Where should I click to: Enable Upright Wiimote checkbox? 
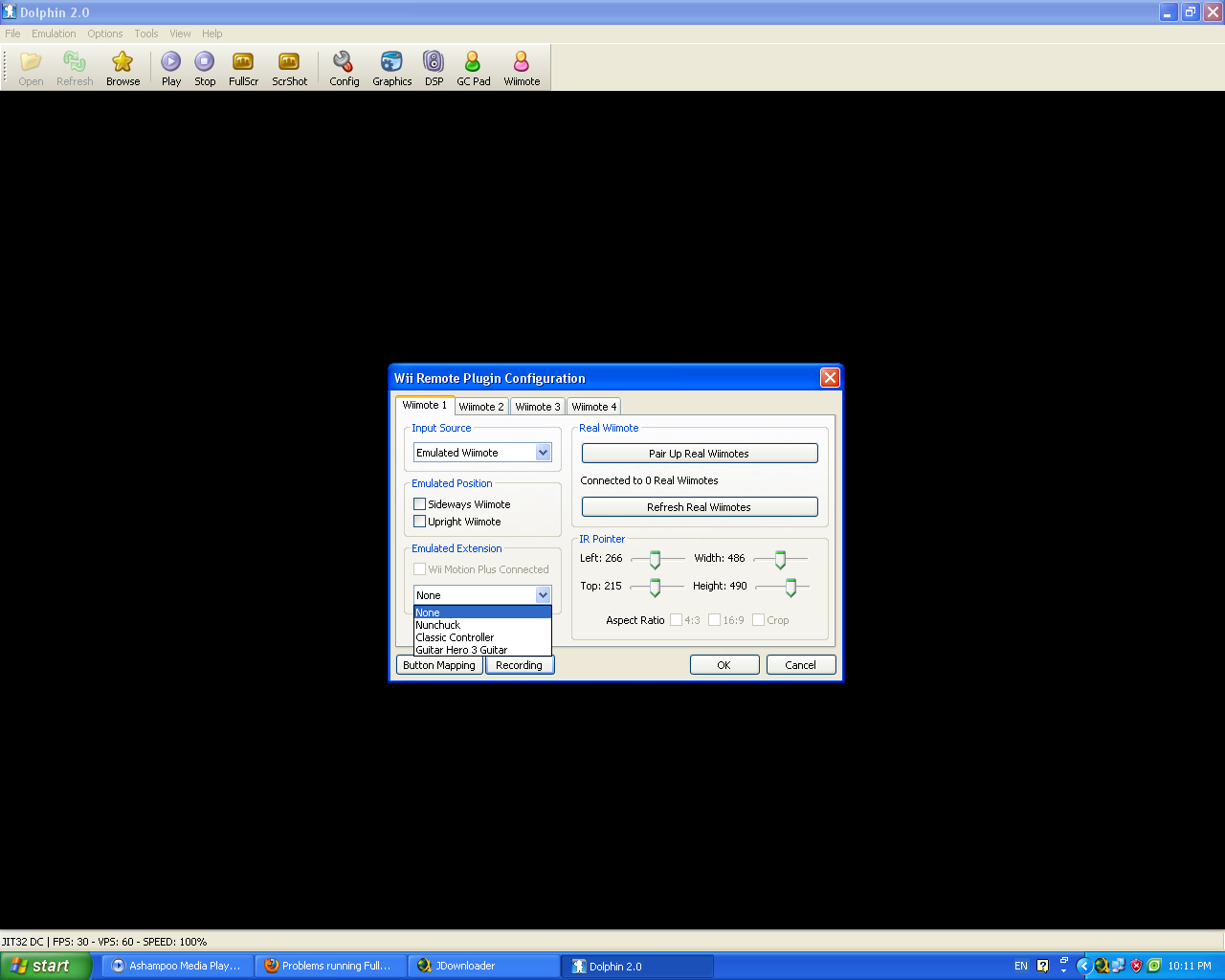419,522
